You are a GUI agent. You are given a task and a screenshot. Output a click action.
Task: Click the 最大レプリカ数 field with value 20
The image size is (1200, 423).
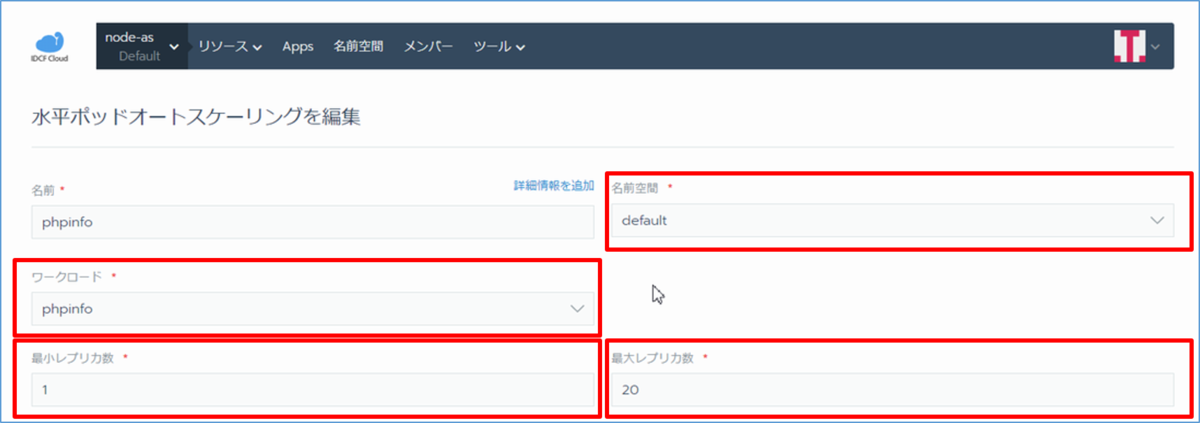892,389
